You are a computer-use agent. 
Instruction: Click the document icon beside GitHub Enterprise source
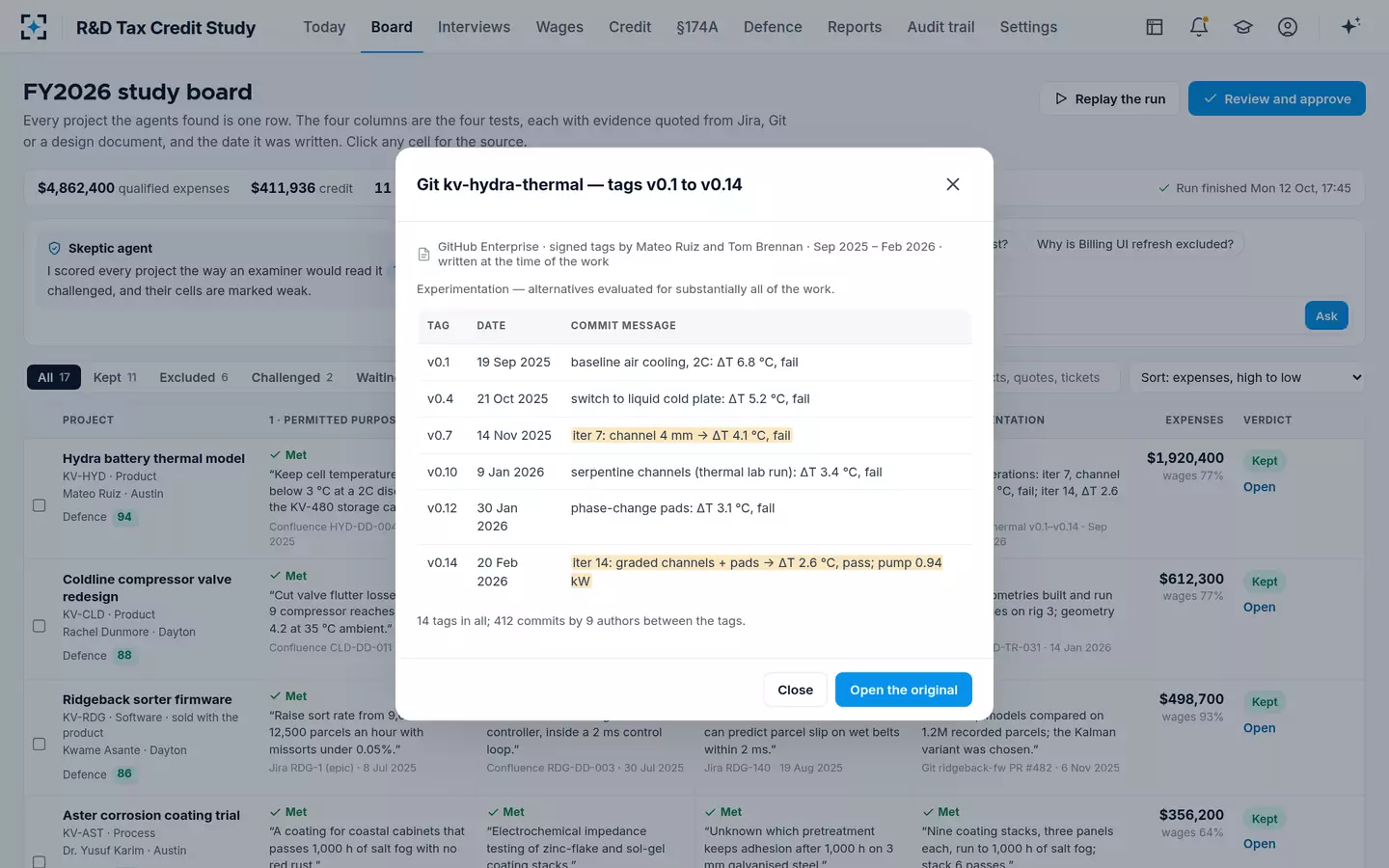click(423, 255)
